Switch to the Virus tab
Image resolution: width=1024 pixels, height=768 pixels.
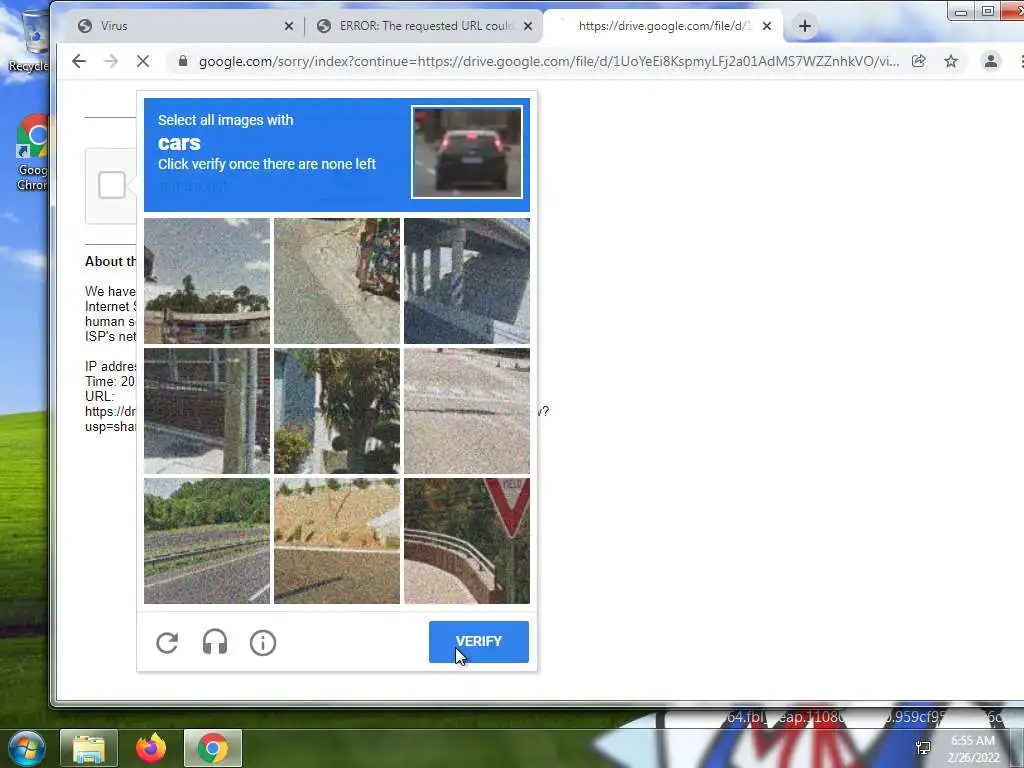point(184,26)
